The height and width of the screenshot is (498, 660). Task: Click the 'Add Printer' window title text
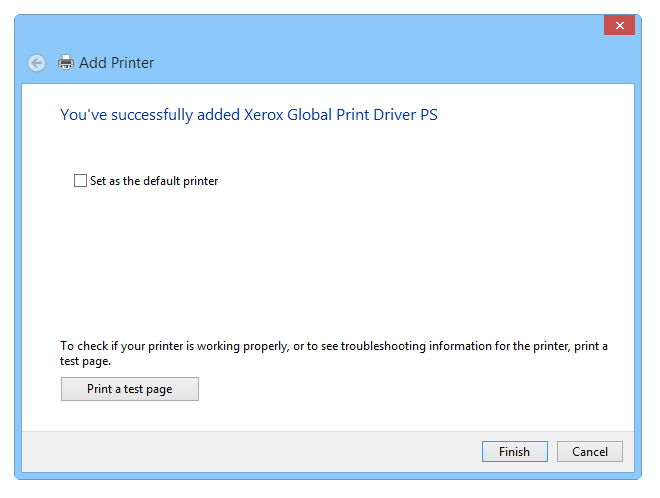117,63
